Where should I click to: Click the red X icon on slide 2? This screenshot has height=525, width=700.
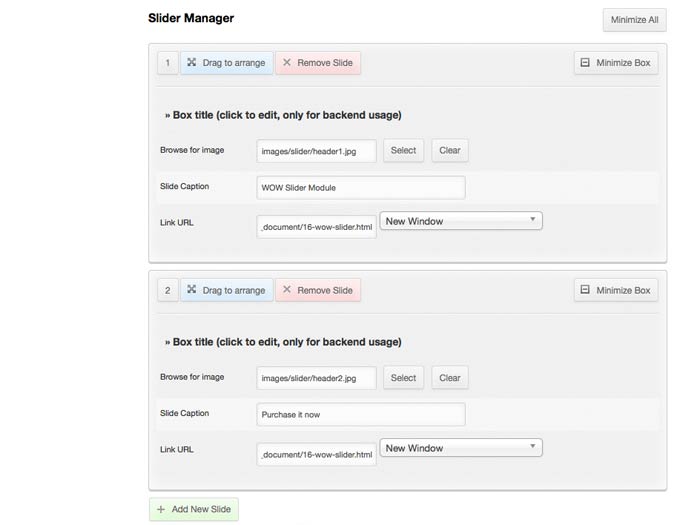(x=287, y=290)
